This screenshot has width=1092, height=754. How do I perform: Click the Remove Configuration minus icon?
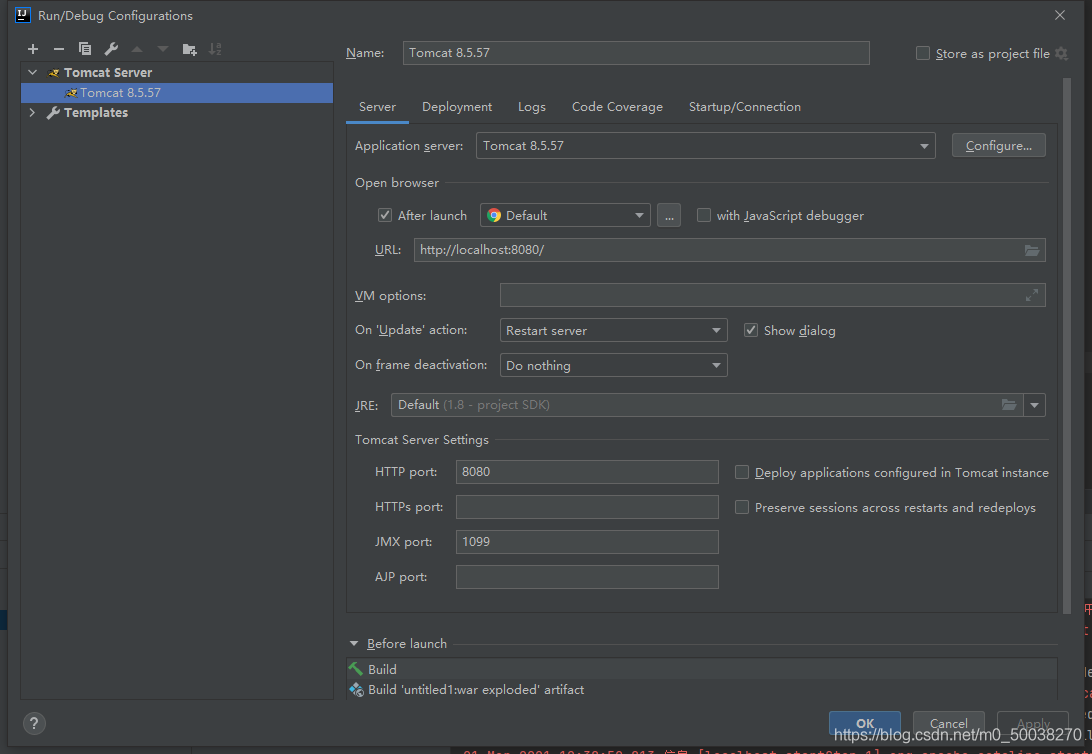[59, 49]
